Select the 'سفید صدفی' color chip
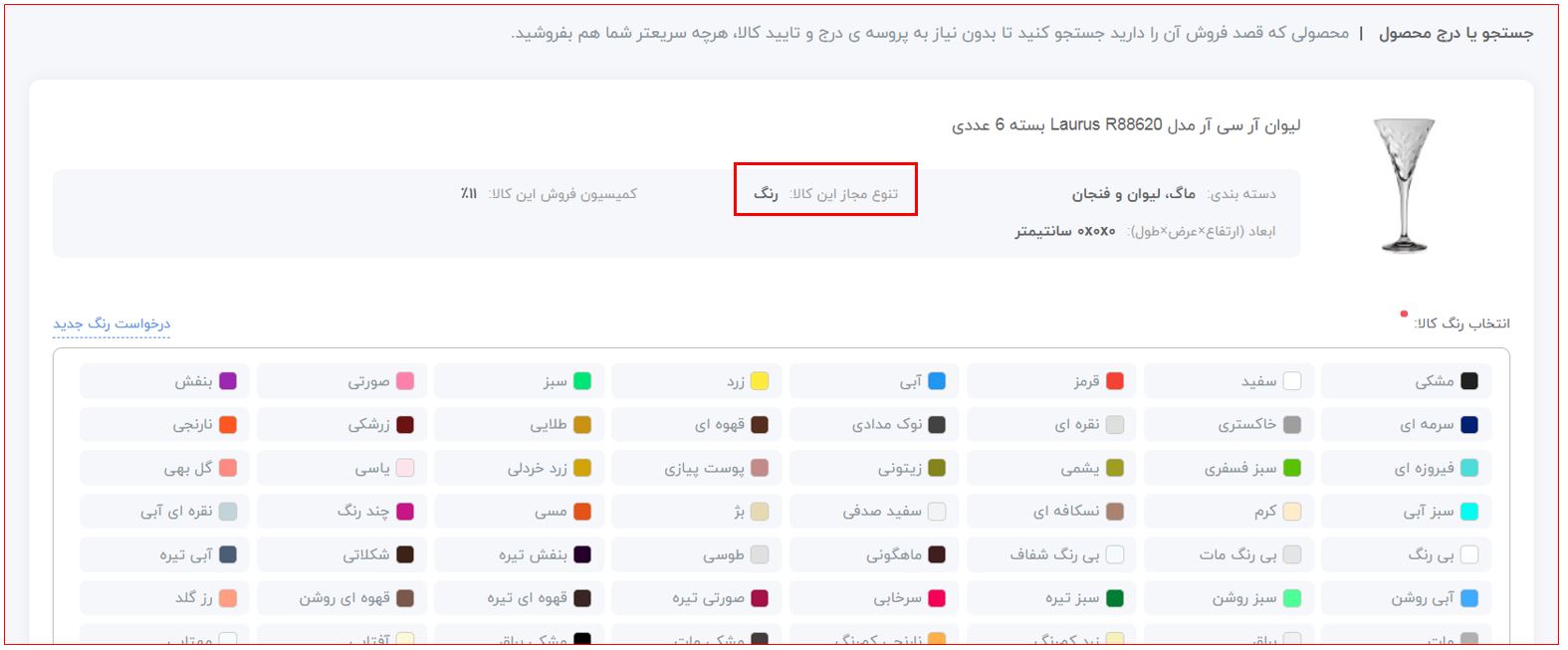The height and width of the screenshot is (650, 1568). click(874, 512)
